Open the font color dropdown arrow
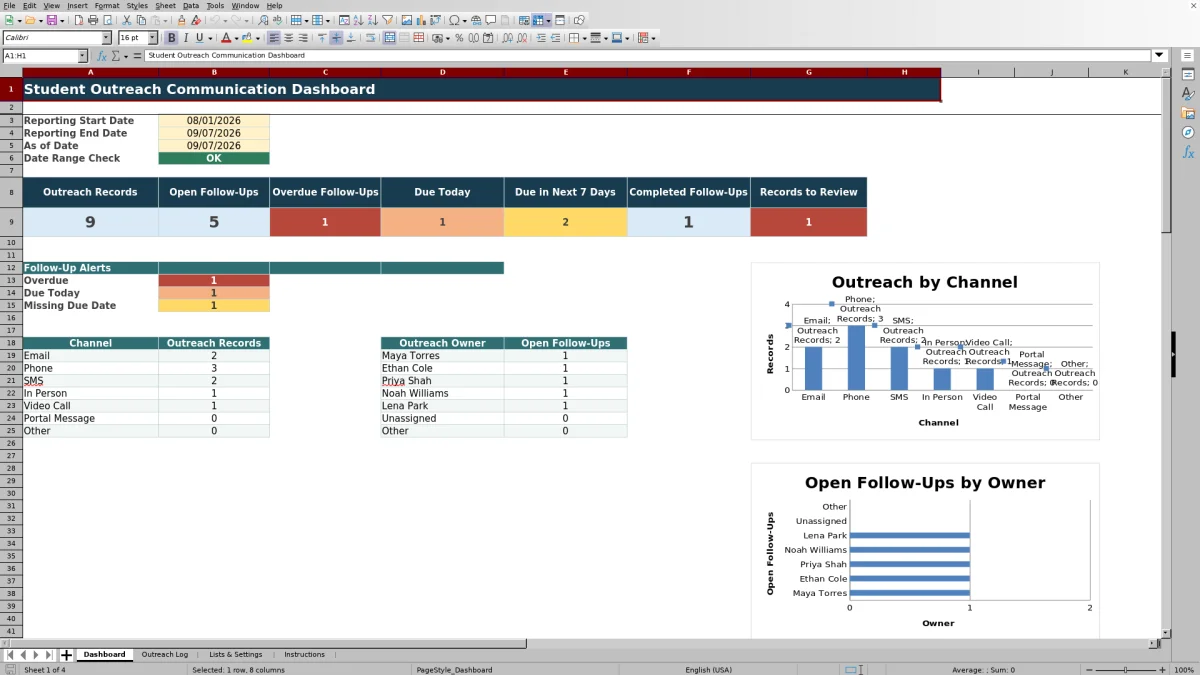This screenshot has height=675, width=1200. (x=236, y=38)
